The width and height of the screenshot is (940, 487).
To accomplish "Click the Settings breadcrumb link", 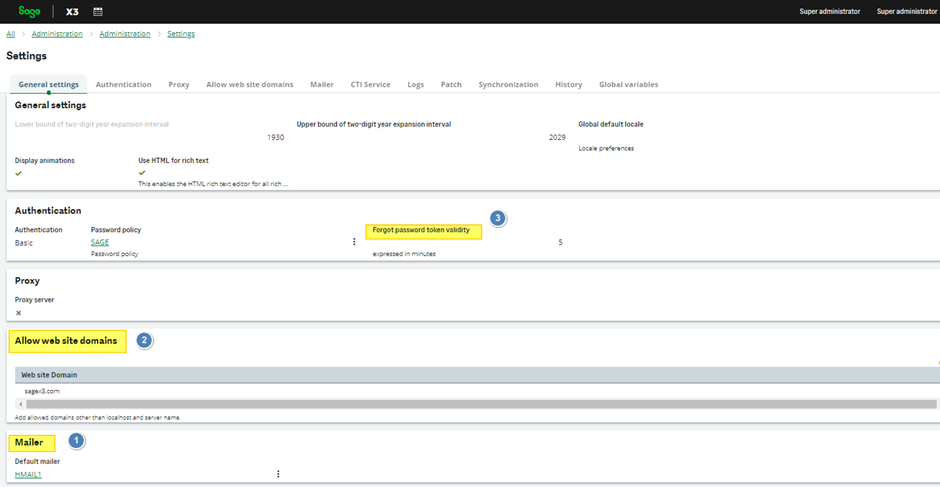I will point(181,34).
